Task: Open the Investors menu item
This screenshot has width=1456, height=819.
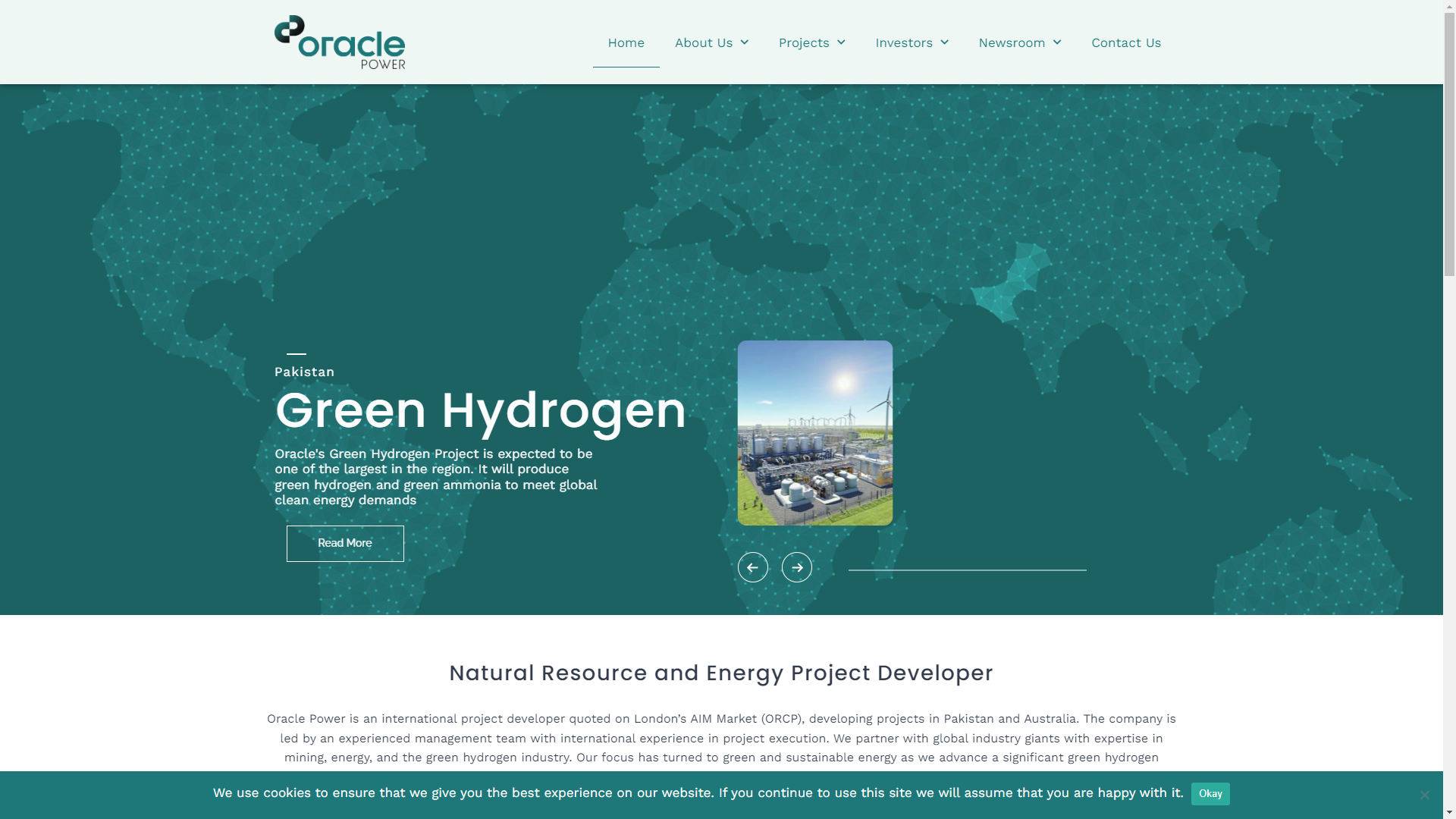Action: (x=904, y=42)
